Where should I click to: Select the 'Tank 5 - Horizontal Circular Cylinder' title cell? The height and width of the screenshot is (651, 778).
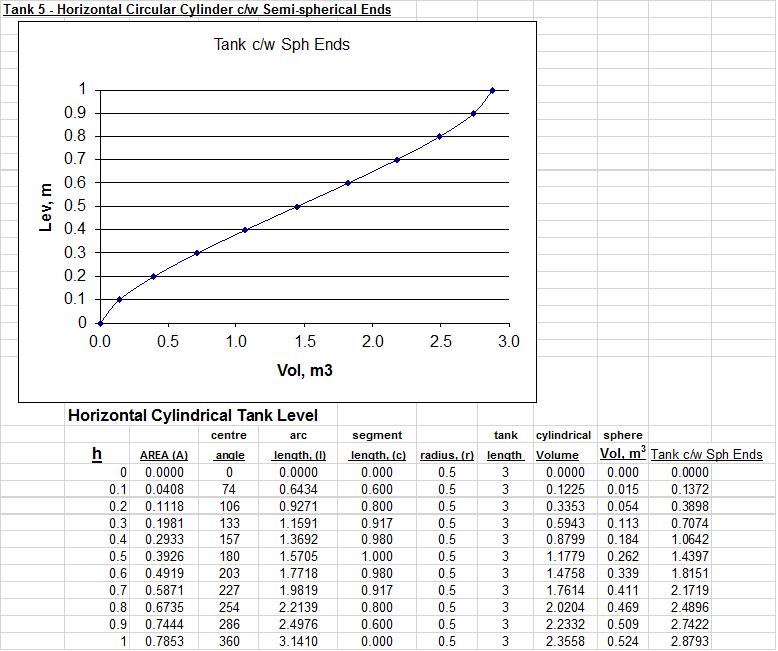196,9
